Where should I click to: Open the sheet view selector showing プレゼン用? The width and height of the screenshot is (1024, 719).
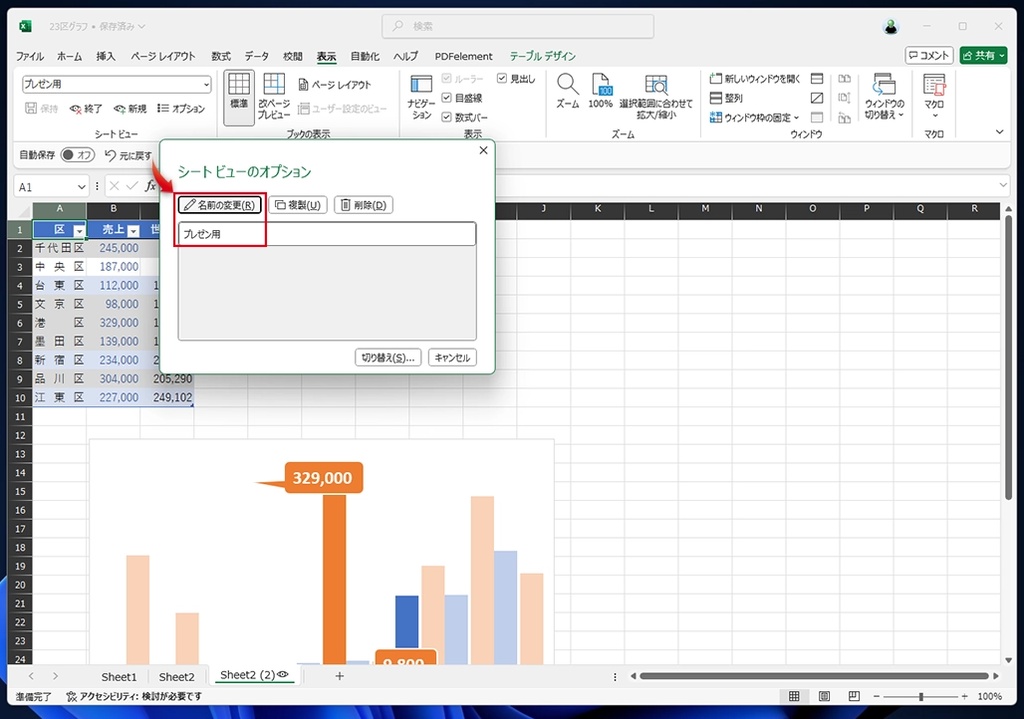(x=117, y=84)
